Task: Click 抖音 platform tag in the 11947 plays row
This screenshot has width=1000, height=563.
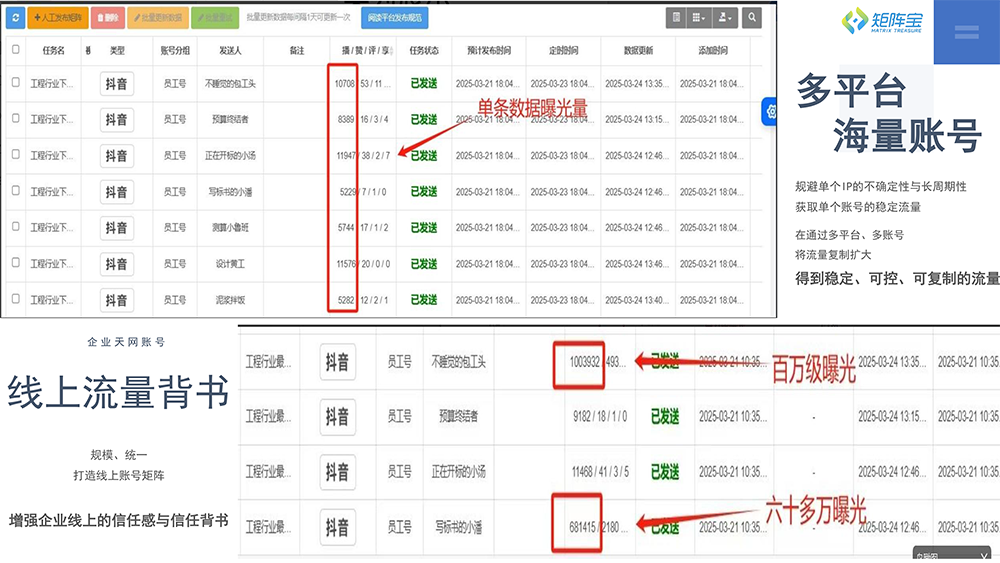Action: (117, 156)
